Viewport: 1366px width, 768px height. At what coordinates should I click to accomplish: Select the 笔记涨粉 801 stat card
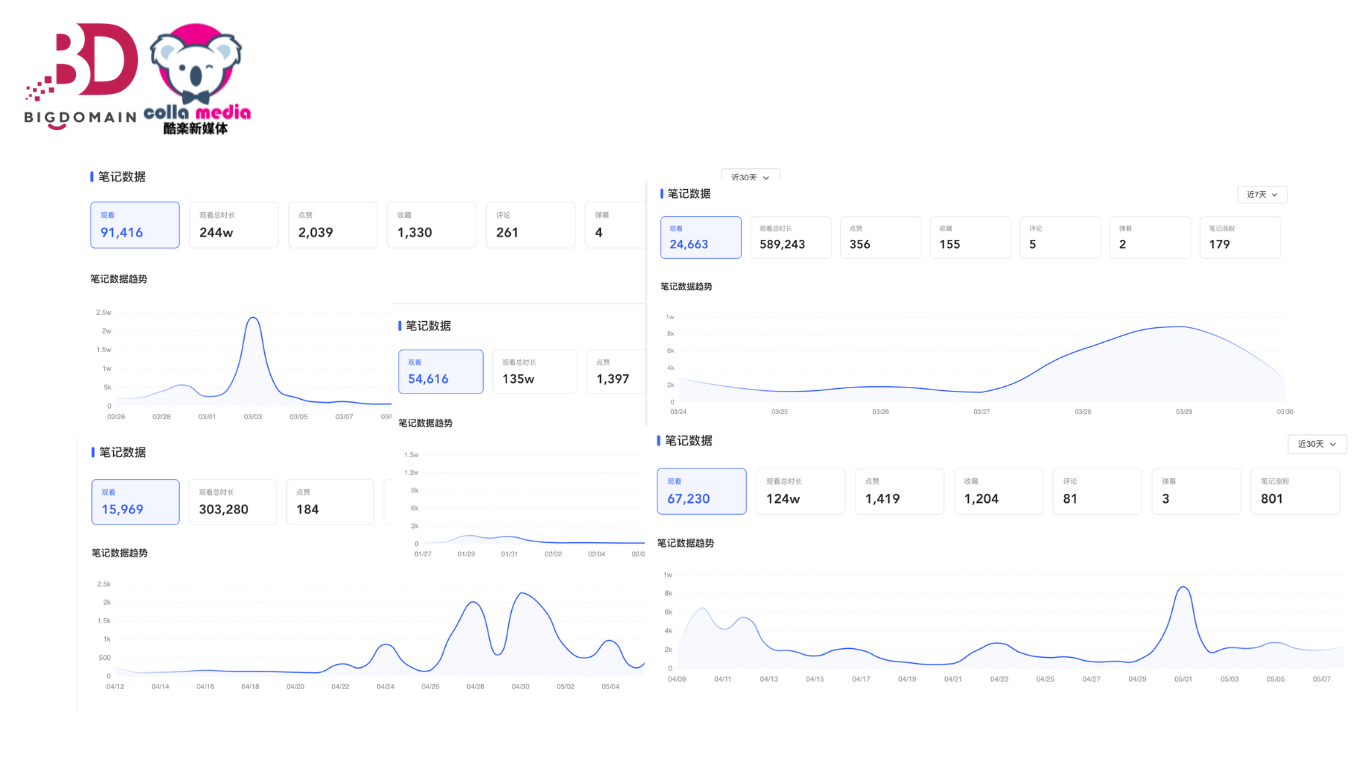1295,492
